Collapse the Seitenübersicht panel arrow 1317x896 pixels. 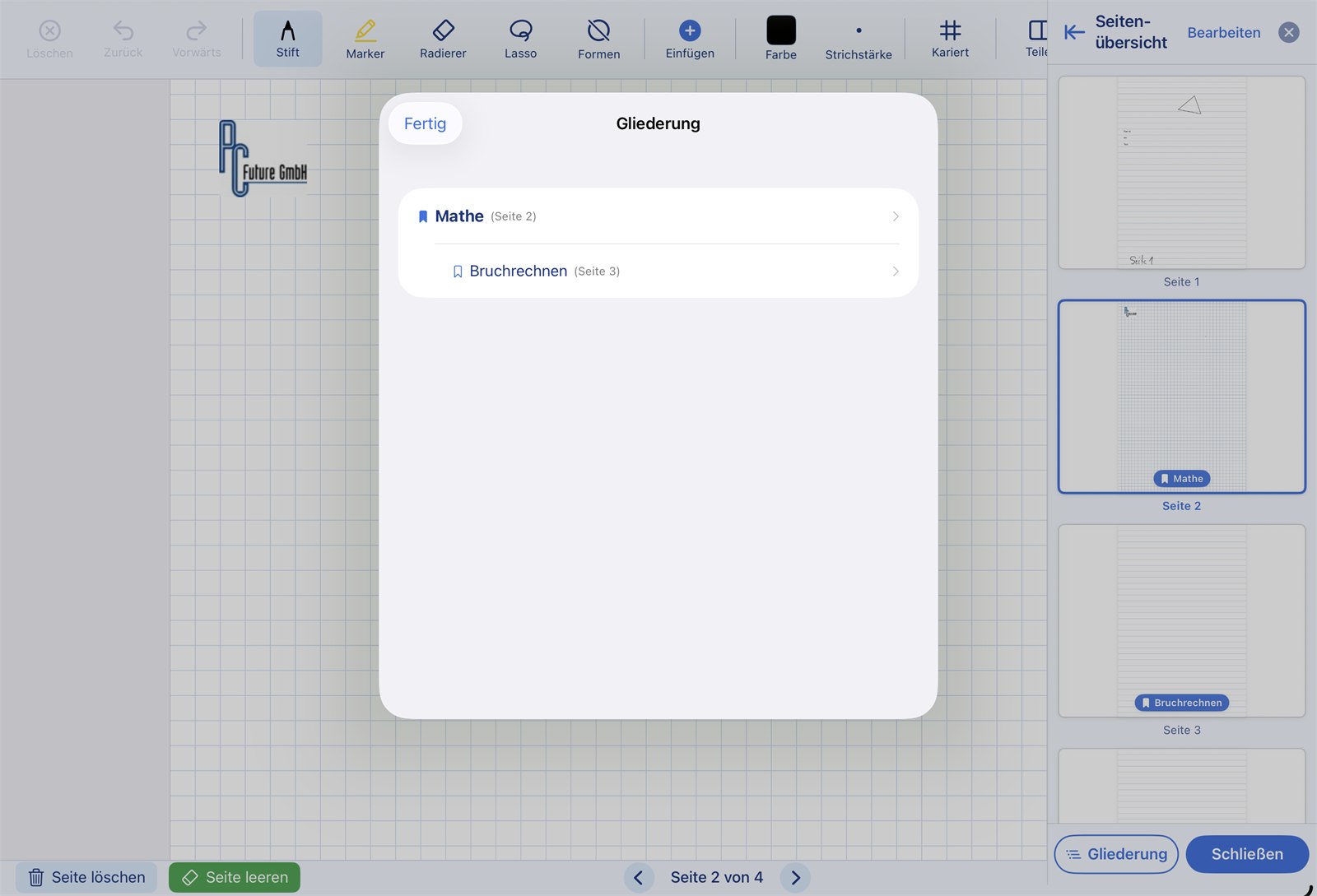coord(1073,32)
